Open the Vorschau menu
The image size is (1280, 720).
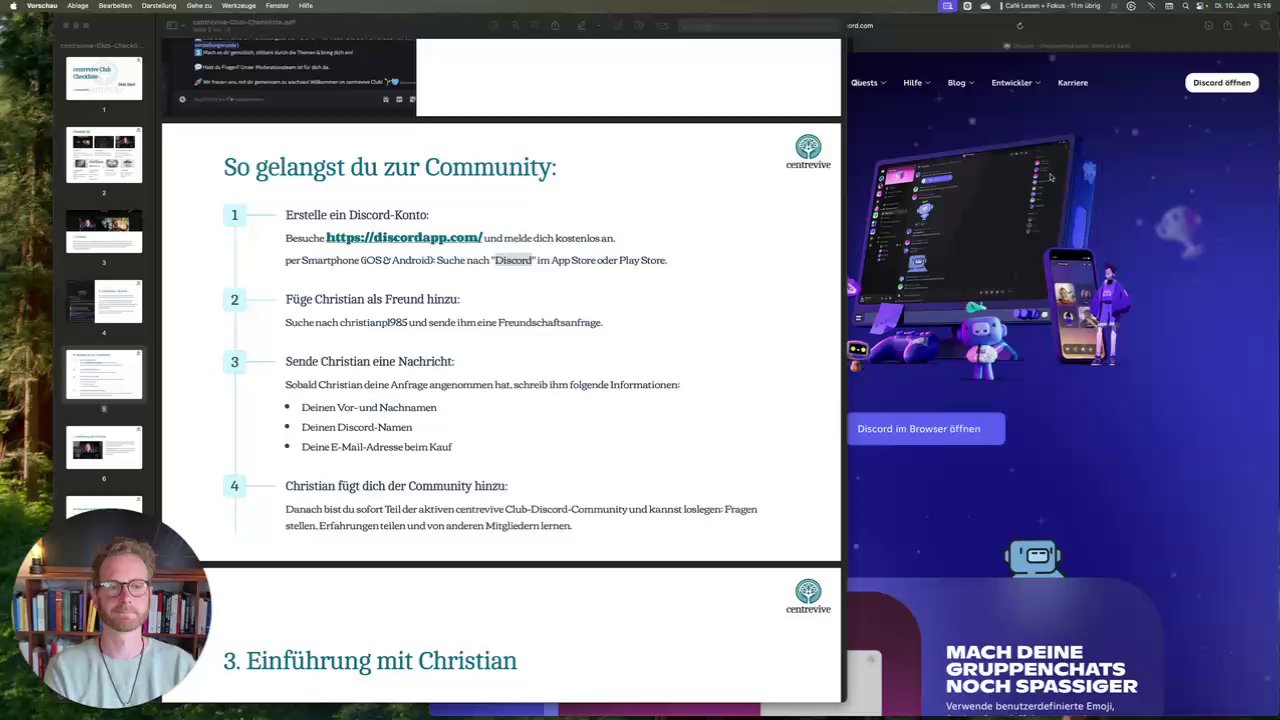point(42,6)
